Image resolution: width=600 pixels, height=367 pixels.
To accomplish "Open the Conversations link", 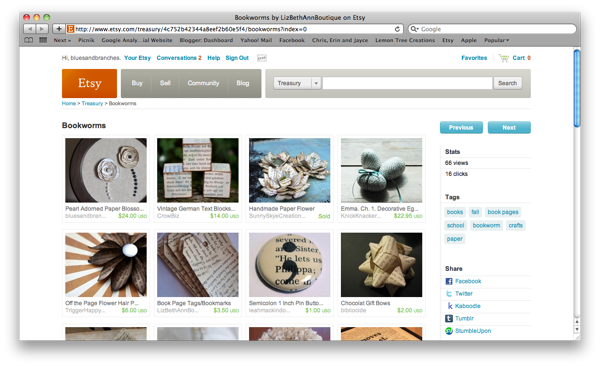I will click(179, 58).
